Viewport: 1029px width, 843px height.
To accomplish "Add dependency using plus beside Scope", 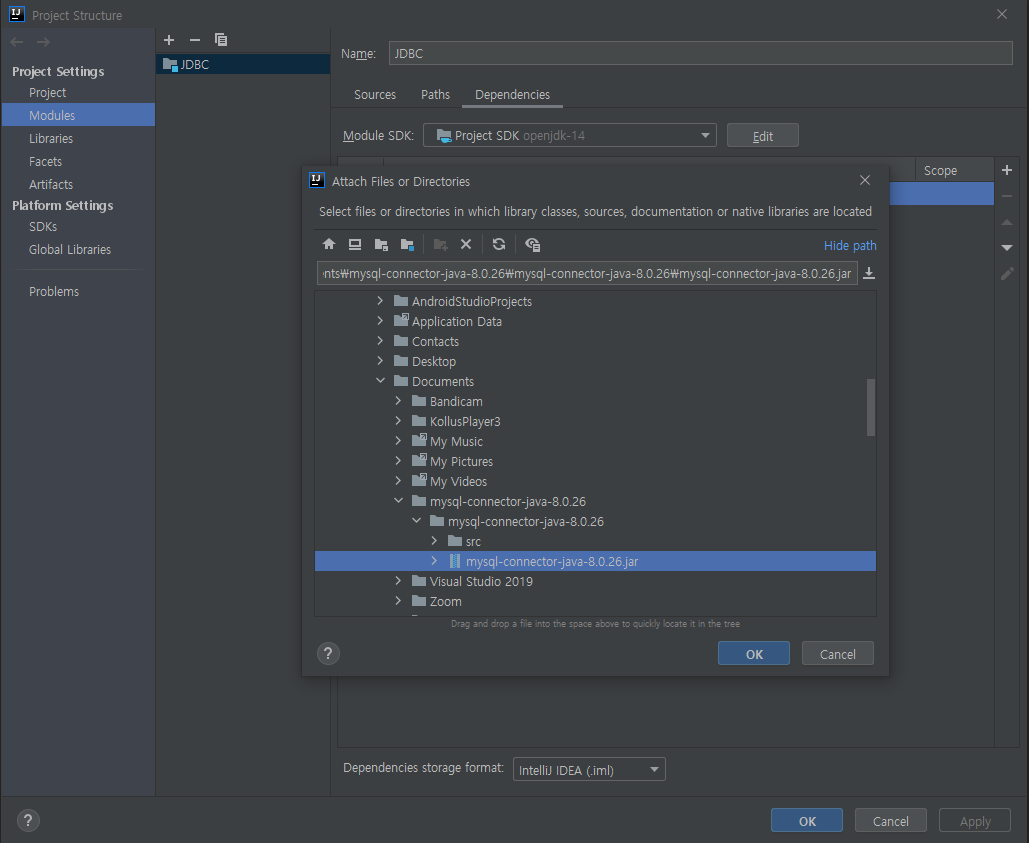I will pos(1007,170).
